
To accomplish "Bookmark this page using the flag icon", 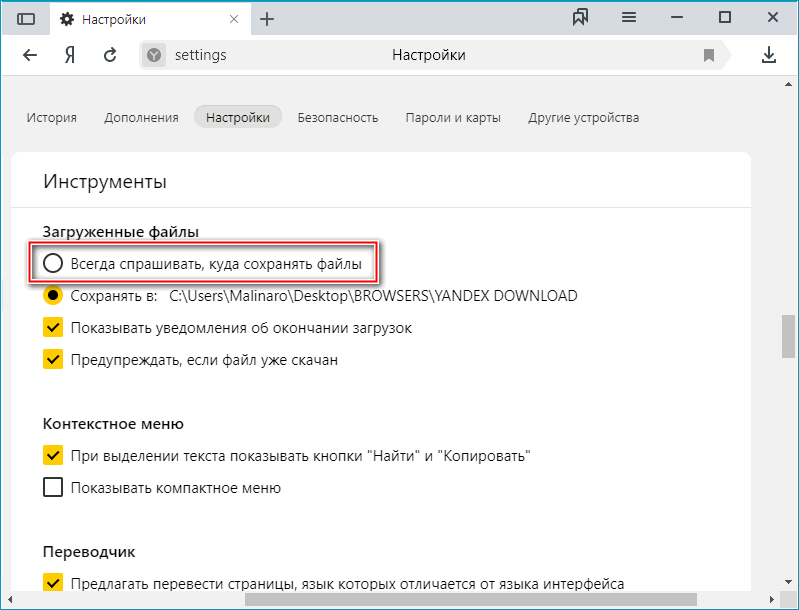I will pyautogui.click(x=709, y=55).
